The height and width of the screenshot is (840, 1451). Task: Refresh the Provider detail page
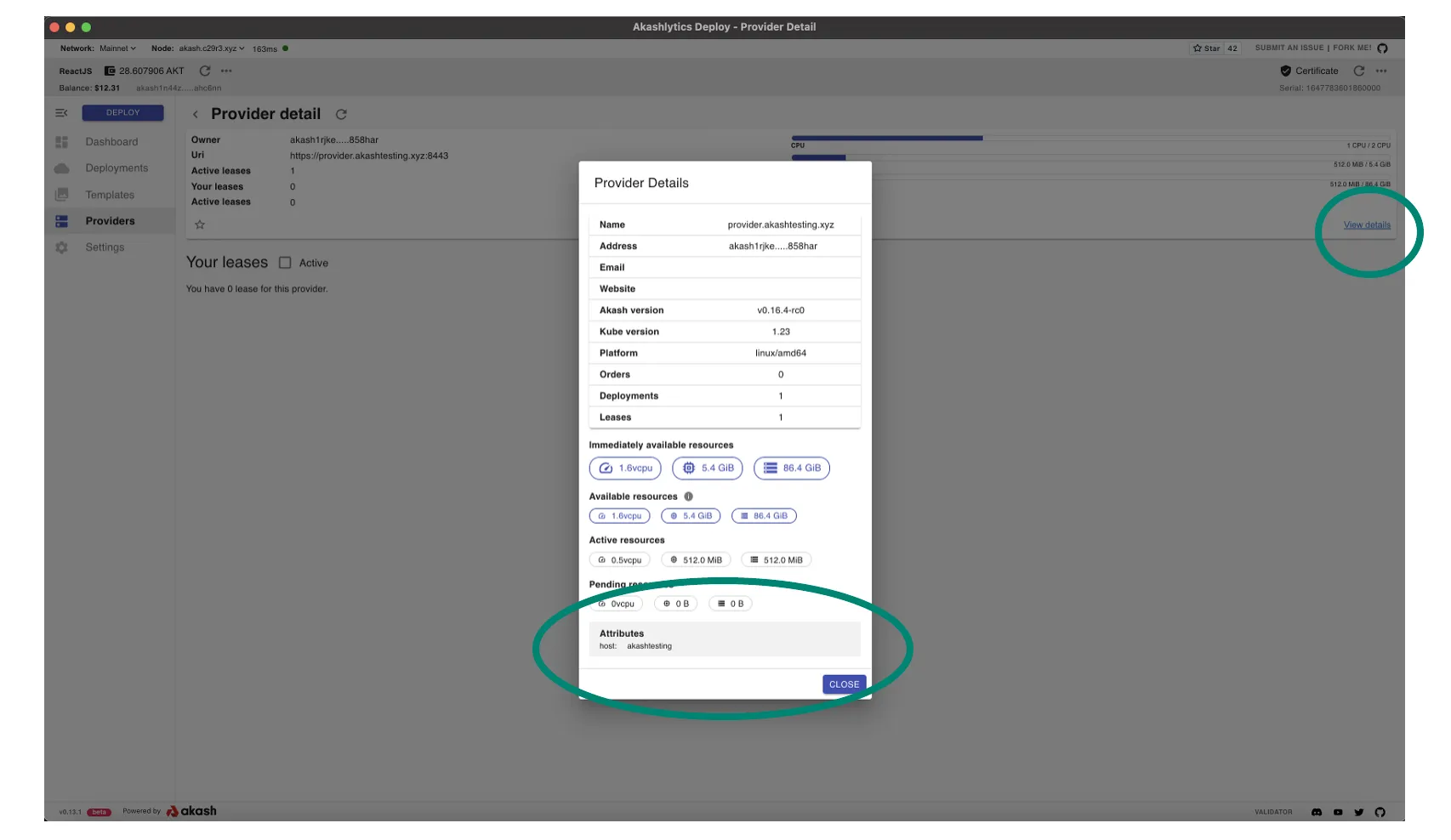coord(341,115)
